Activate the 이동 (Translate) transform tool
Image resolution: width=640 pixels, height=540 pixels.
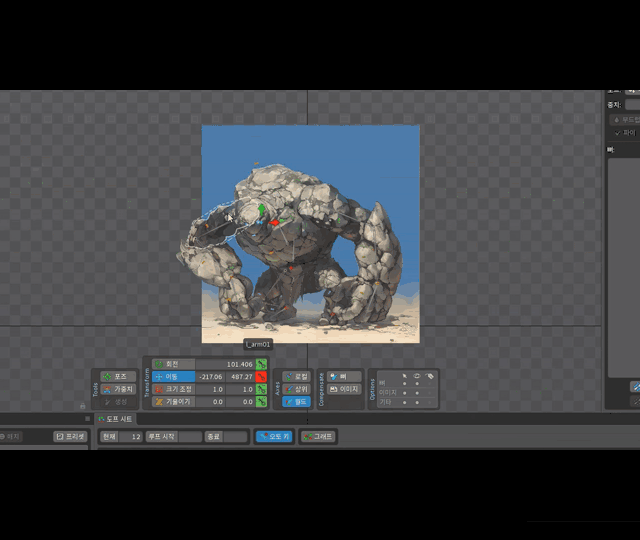click(x=173, y=377)
